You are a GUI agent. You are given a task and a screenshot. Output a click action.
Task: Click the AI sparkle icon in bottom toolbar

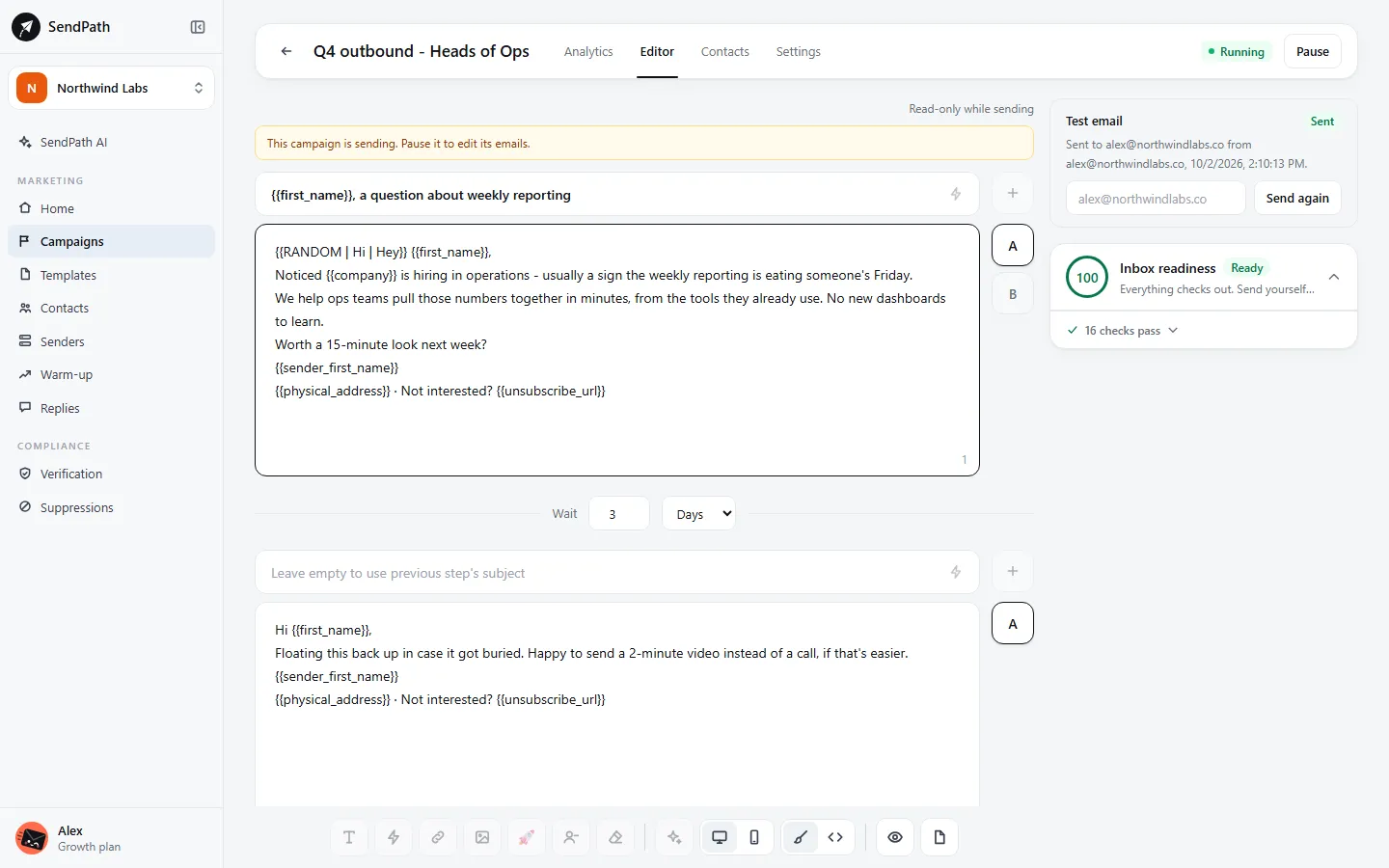[x=674, y=837]
